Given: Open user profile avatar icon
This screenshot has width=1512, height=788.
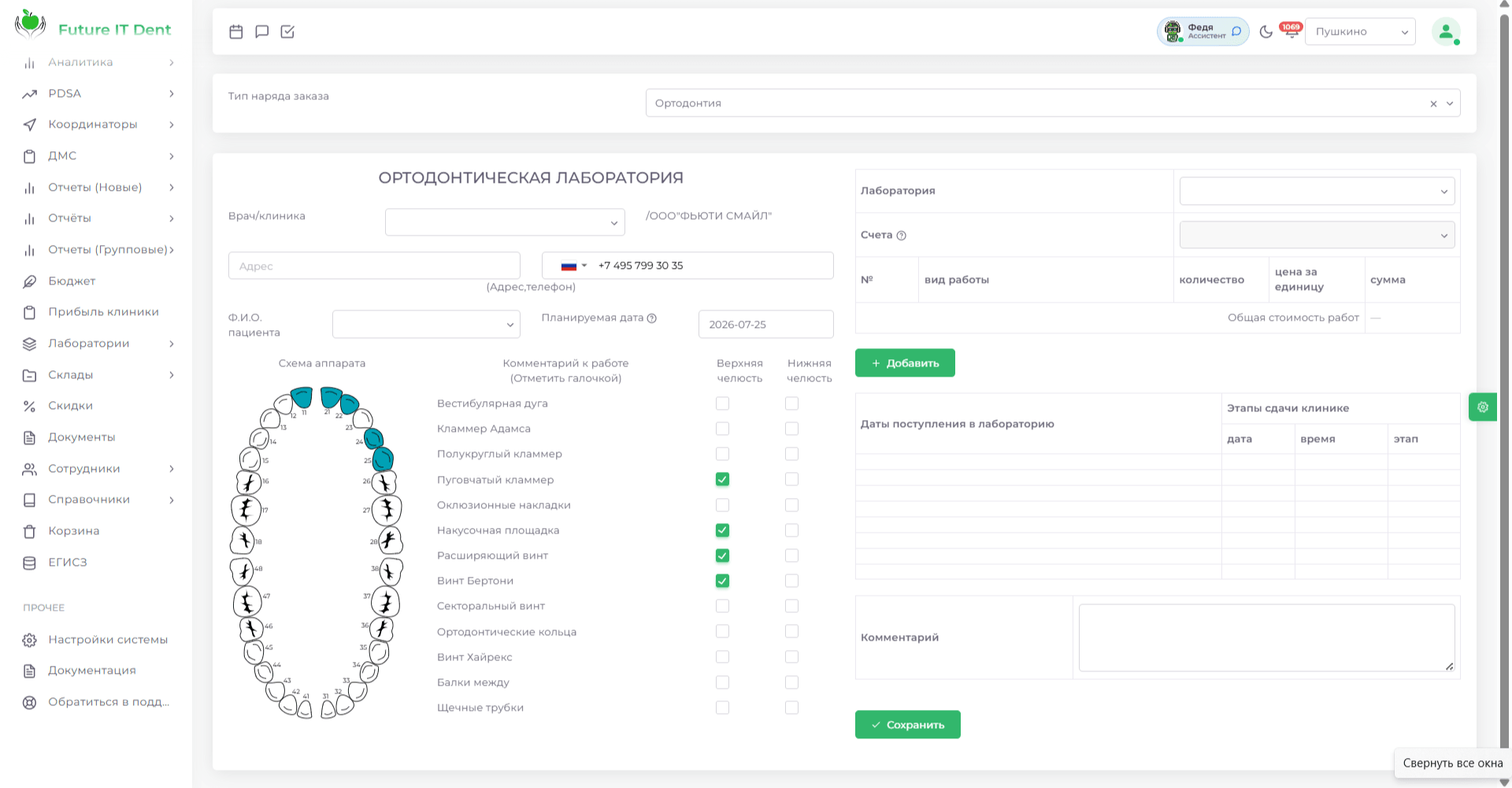Looking at the screenshot, I should coord(1446,32).
